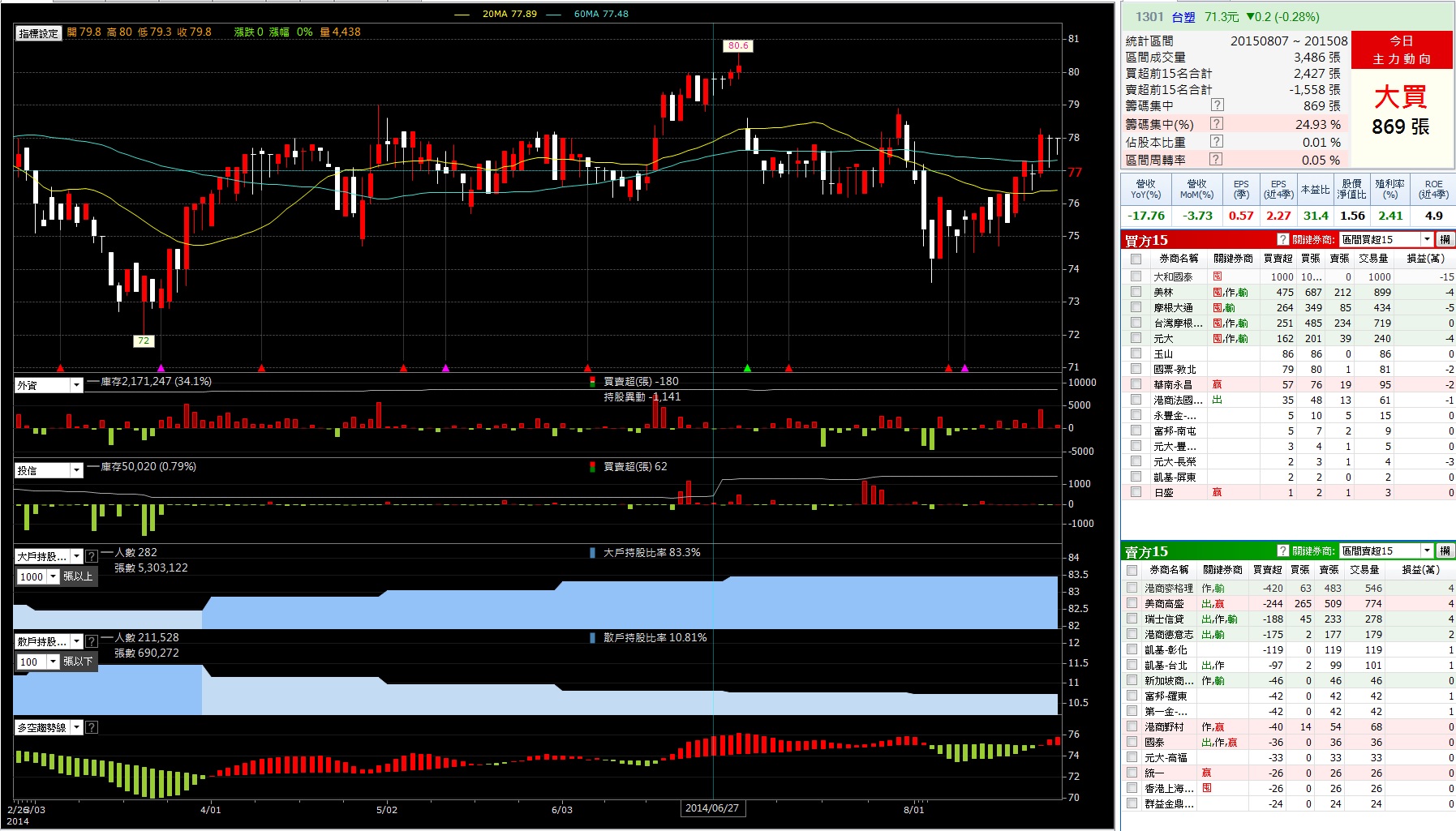Click magenta triangle marker near the 72 low
The image size is (1456, 831).
click(x=161, y=368)
